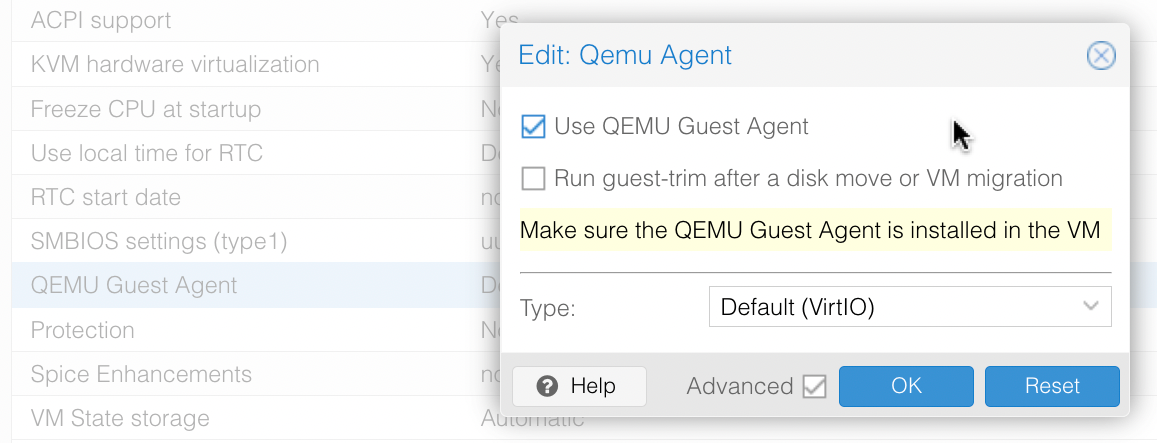Select the Protection option row

point(256,329)
